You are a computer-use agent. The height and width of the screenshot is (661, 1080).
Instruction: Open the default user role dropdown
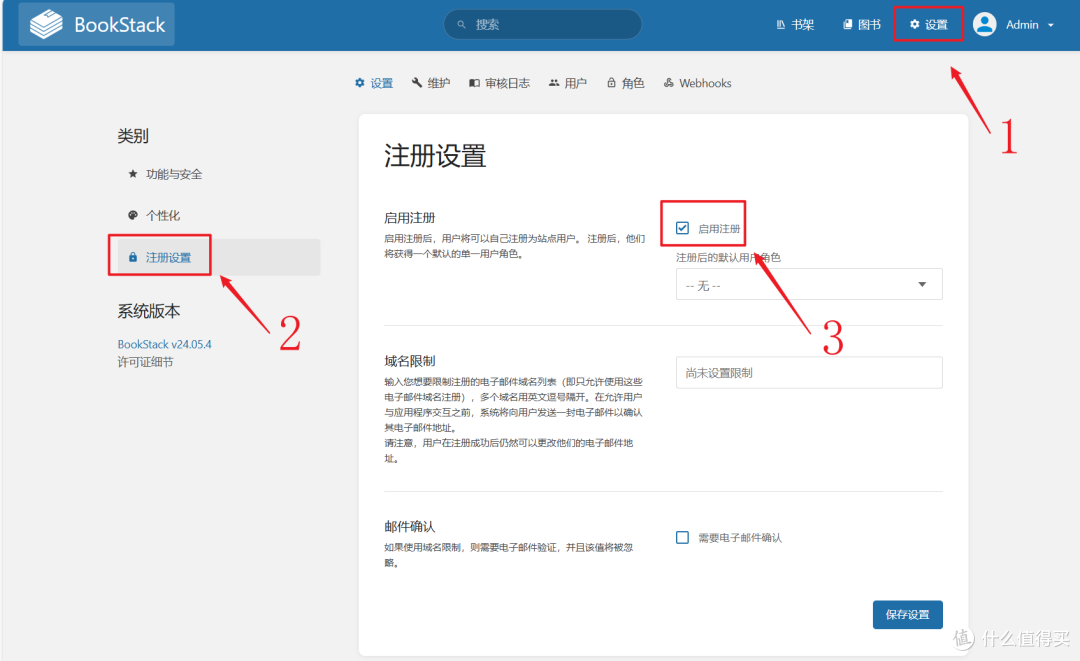click(809, 284)
